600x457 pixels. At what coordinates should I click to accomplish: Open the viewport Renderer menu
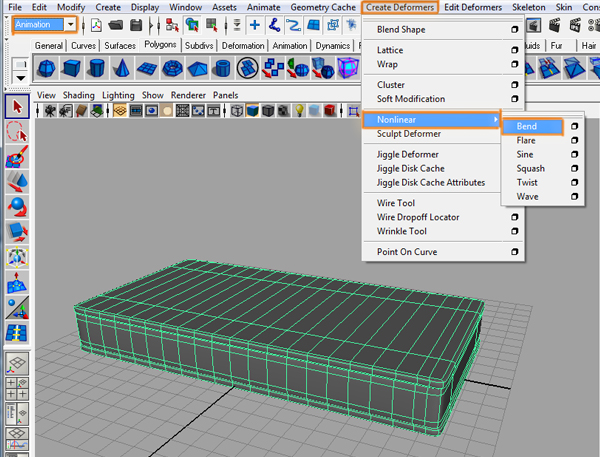188,95
